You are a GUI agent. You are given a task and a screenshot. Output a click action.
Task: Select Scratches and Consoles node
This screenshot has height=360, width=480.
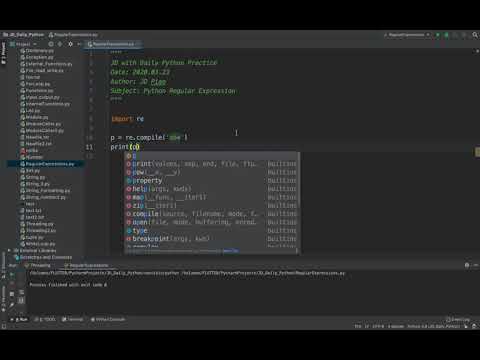[x=43, y=257]
